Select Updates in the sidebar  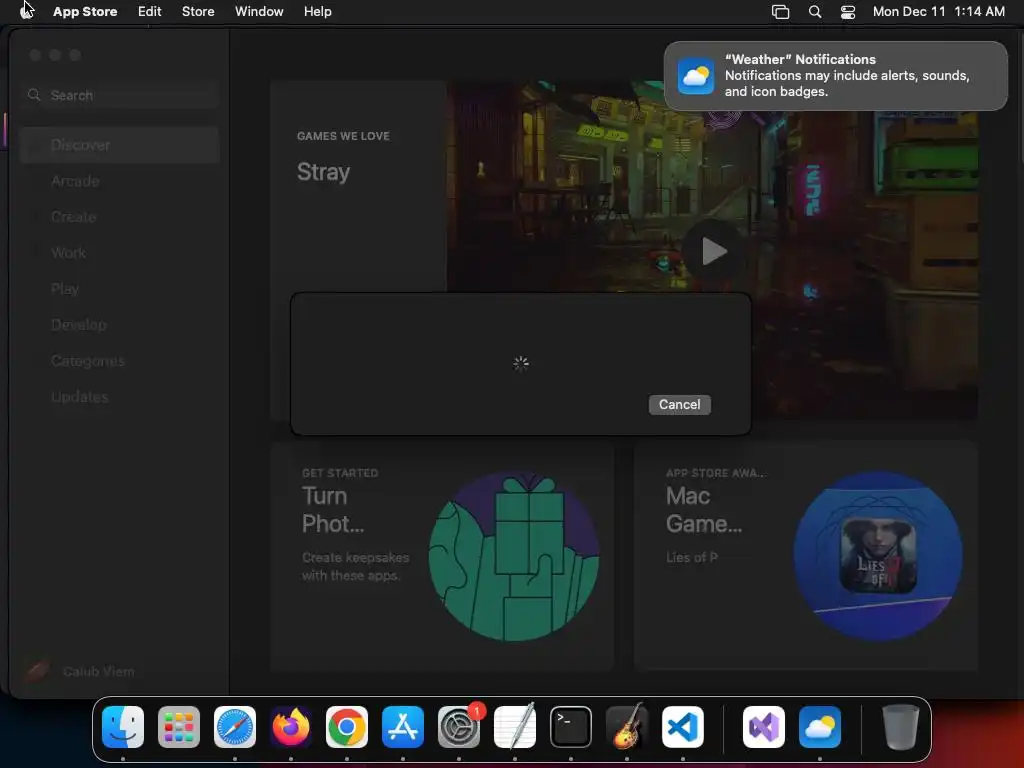120,396
